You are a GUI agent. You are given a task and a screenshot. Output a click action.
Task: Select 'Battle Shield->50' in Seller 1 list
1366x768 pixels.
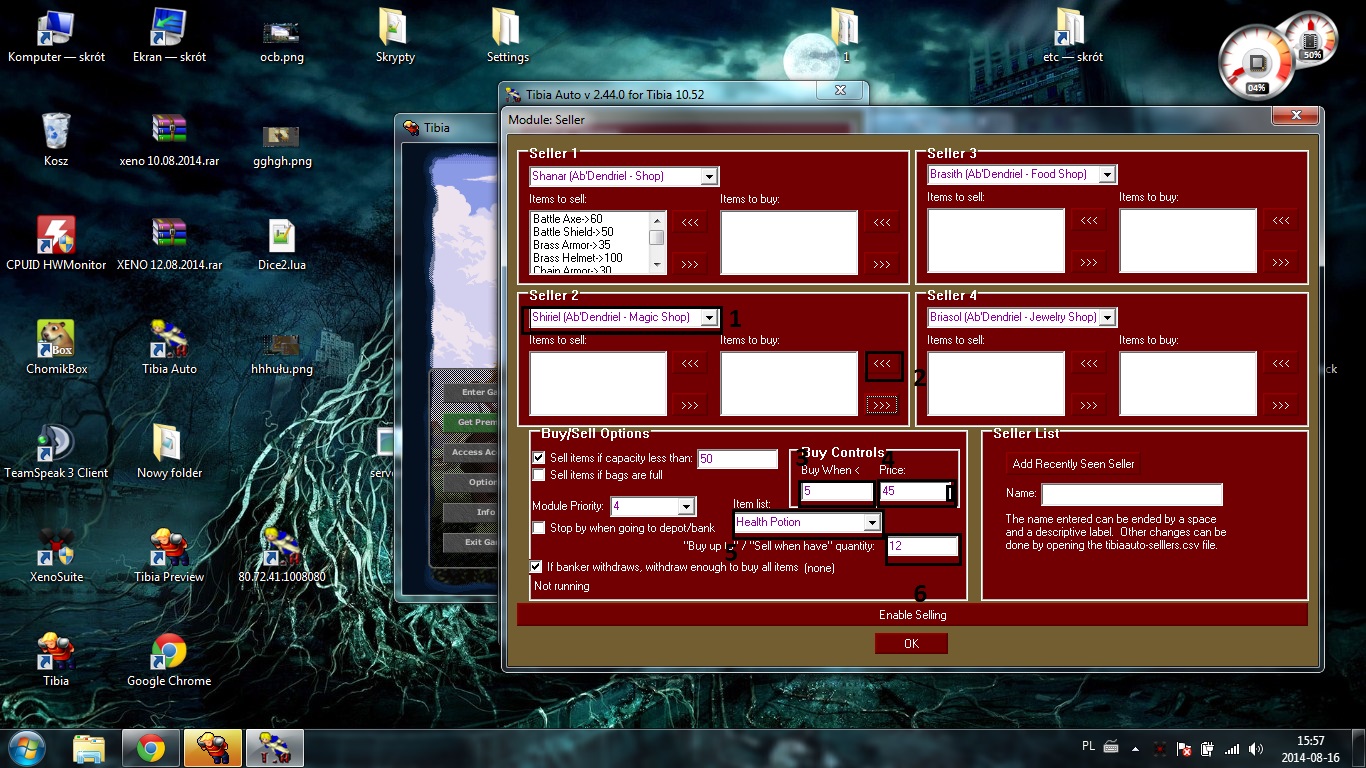(x=573, y=232)
